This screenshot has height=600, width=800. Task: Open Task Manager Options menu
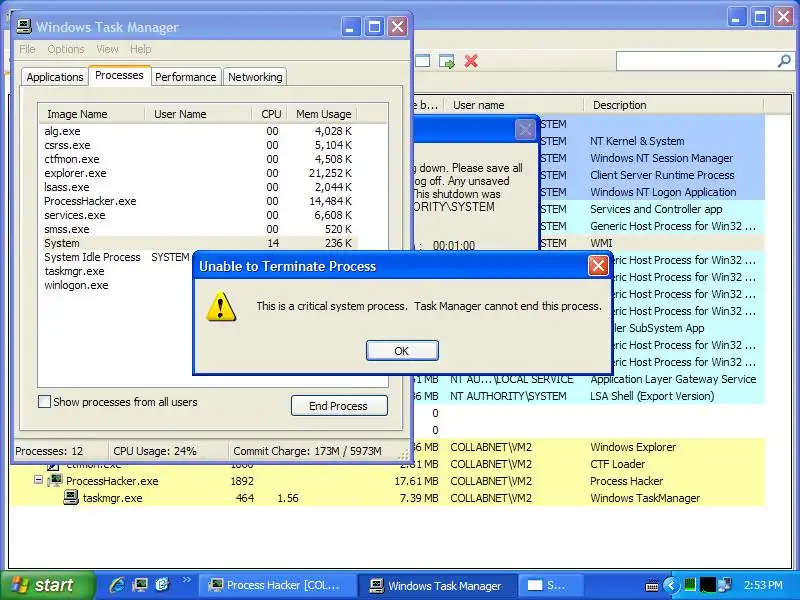[x=66, y=49]
